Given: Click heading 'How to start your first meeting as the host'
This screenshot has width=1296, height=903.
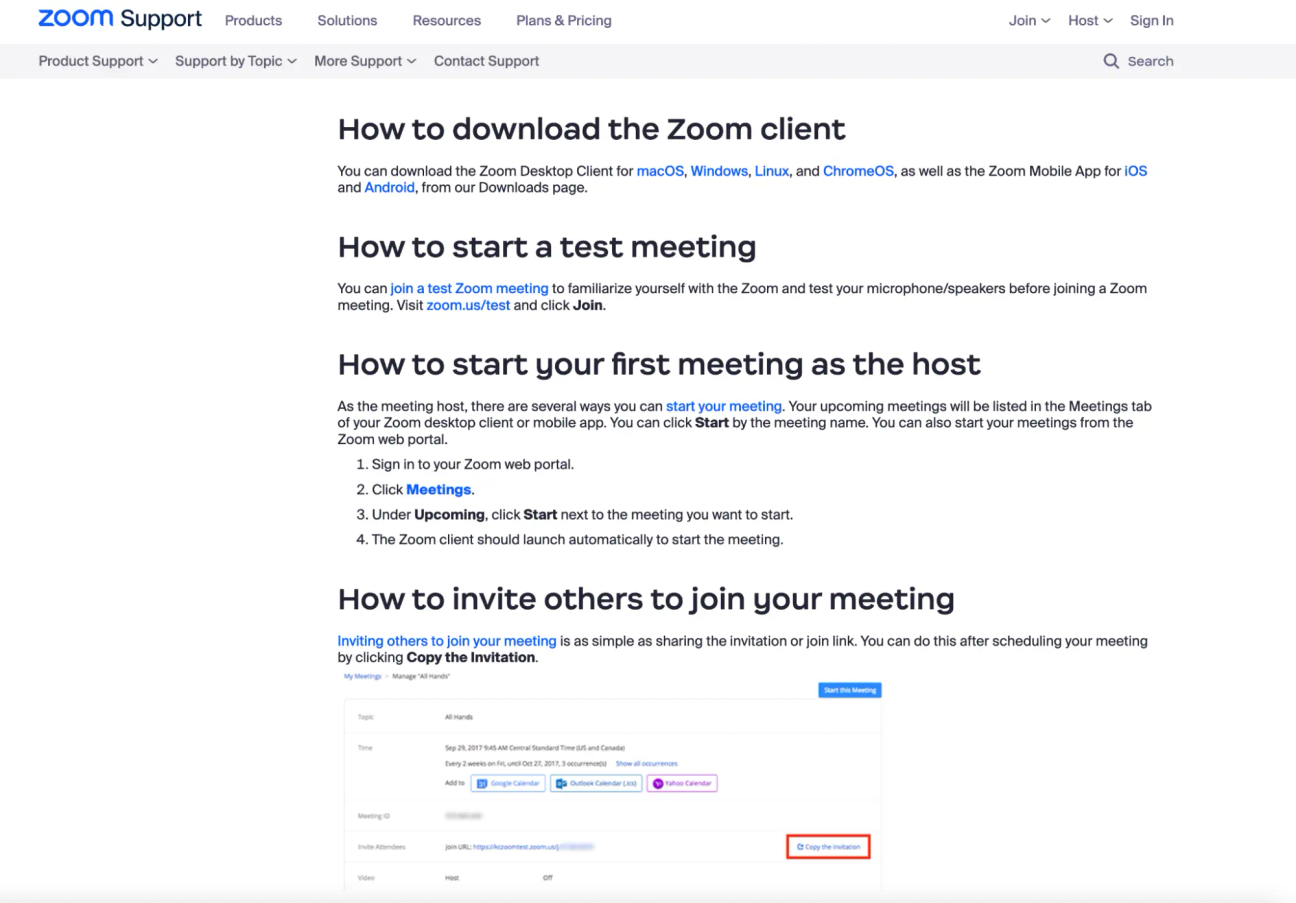Looking at the screenshot, I should (659, 364).
